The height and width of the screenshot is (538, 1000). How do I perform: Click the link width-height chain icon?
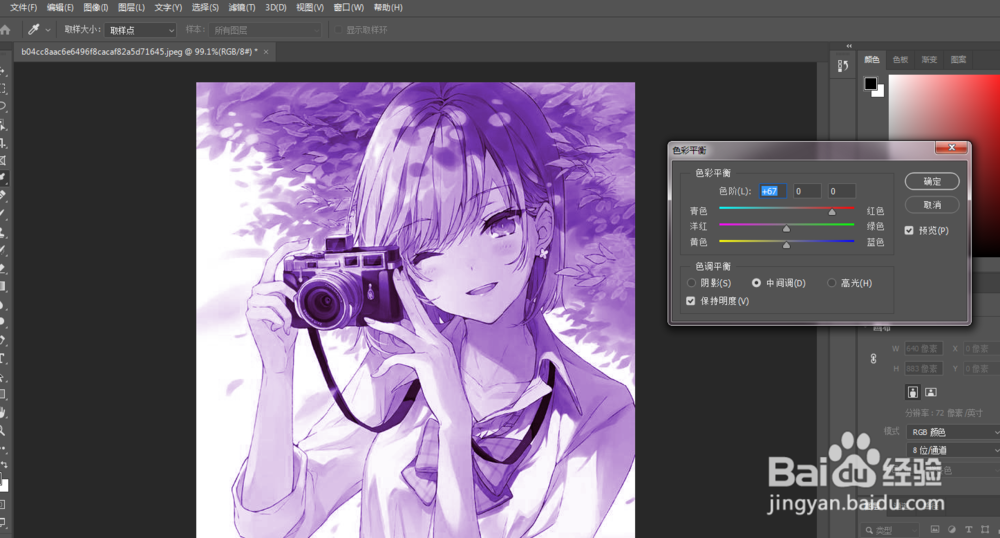point(873,359)
